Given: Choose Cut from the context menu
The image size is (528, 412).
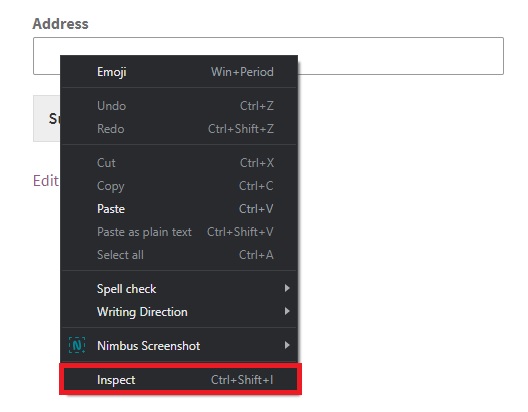Looking at the screenshot, I should coord(179,163).
